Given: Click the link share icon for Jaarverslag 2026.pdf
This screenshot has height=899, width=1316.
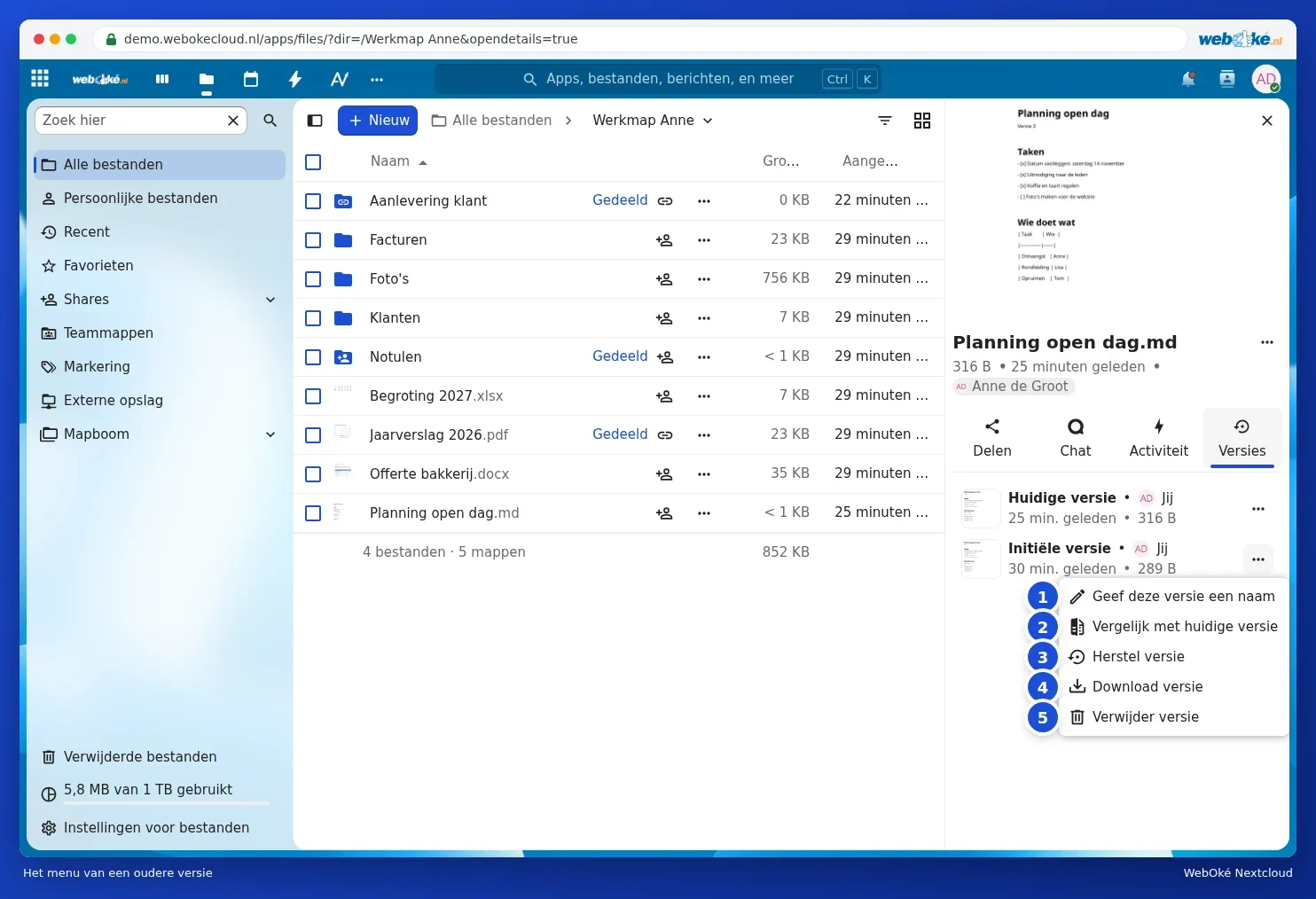Looking at the screenshot, I should [665, 435].
